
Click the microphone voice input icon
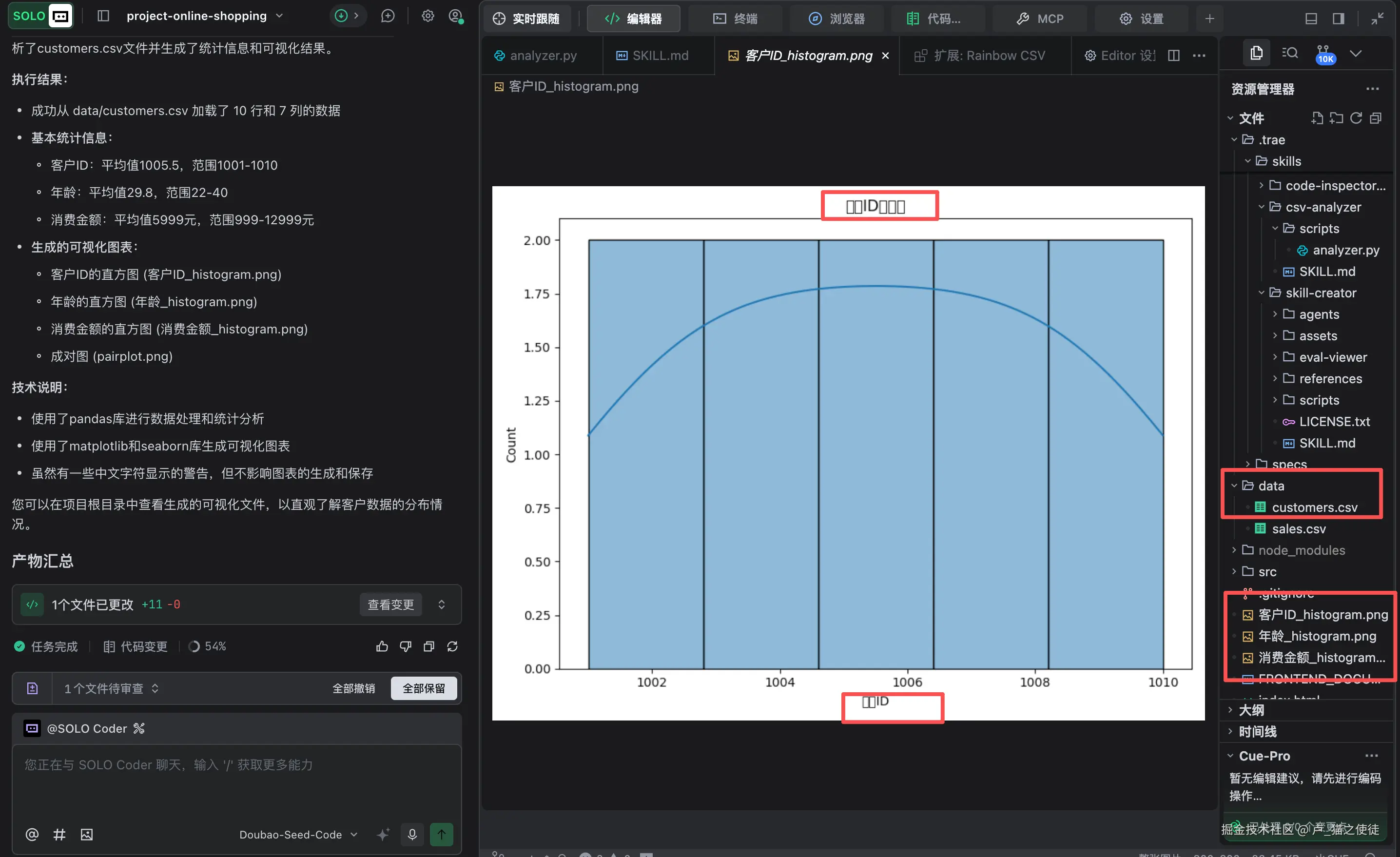point(412,834)
